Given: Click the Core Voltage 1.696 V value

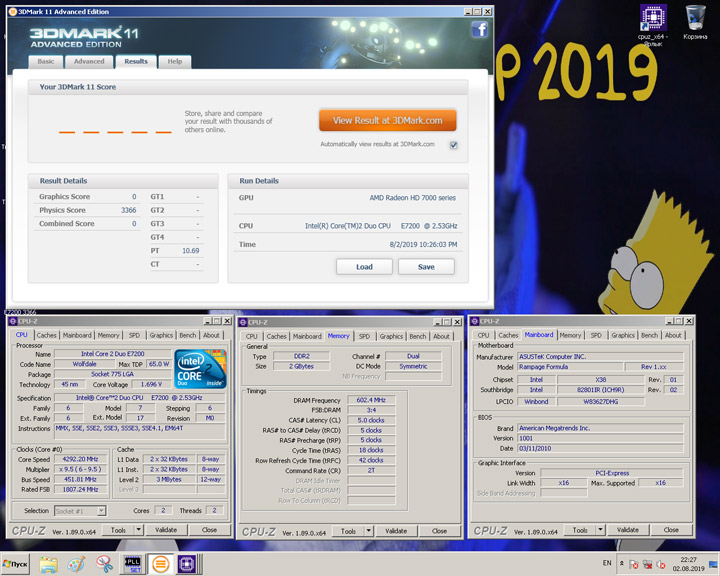Looking at the screenshot, I should [152, 384].
